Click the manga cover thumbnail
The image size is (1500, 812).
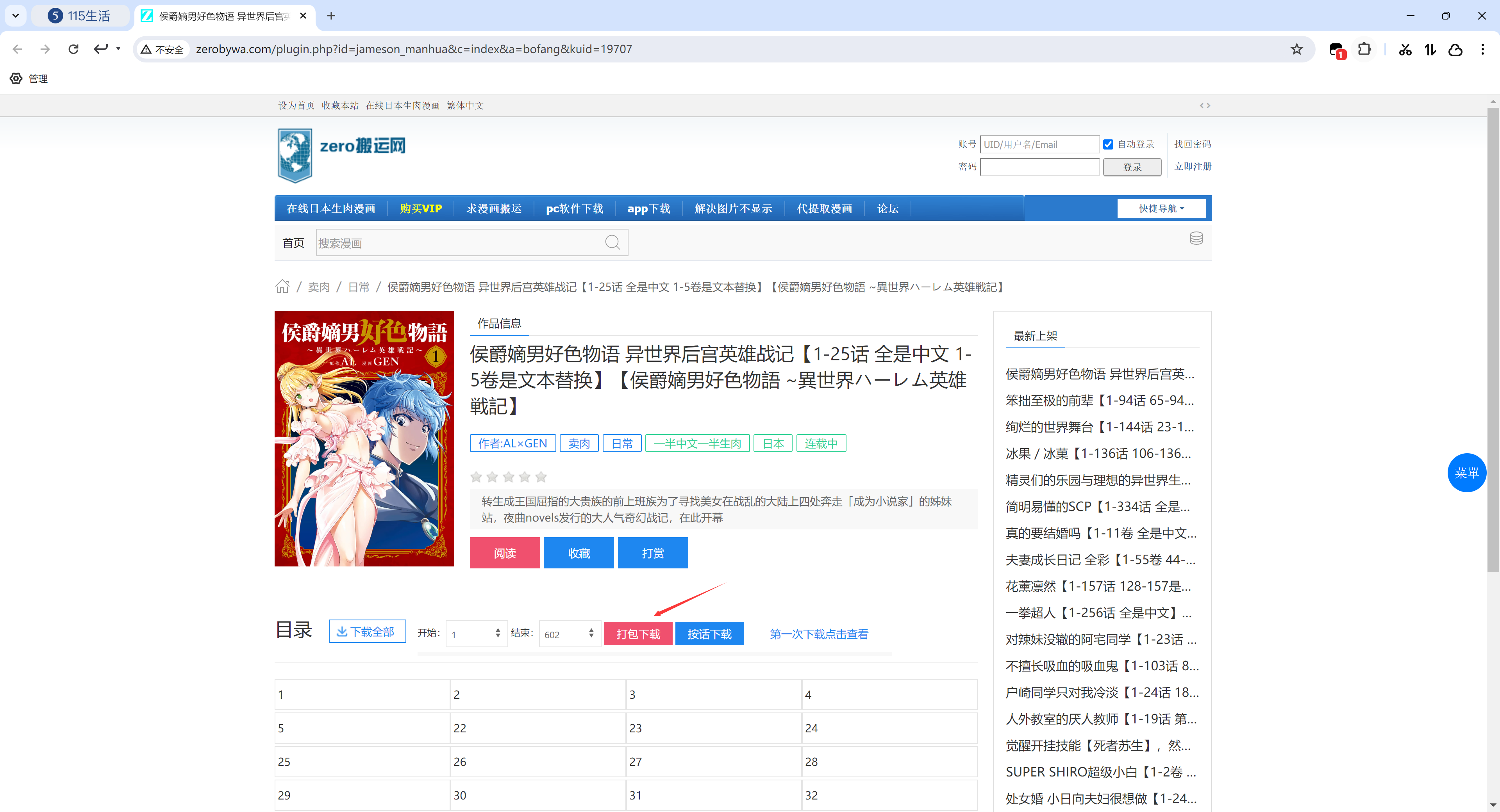(x=364, y=438)
